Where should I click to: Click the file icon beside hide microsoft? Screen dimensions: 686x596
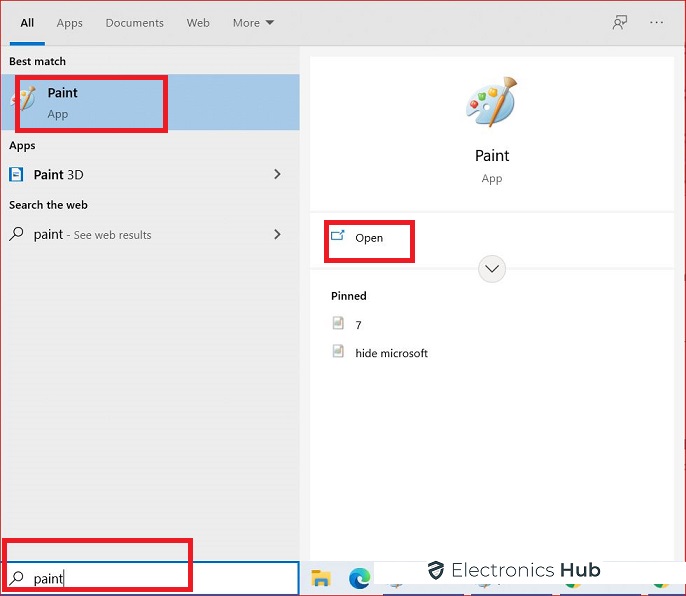[338, 351]
